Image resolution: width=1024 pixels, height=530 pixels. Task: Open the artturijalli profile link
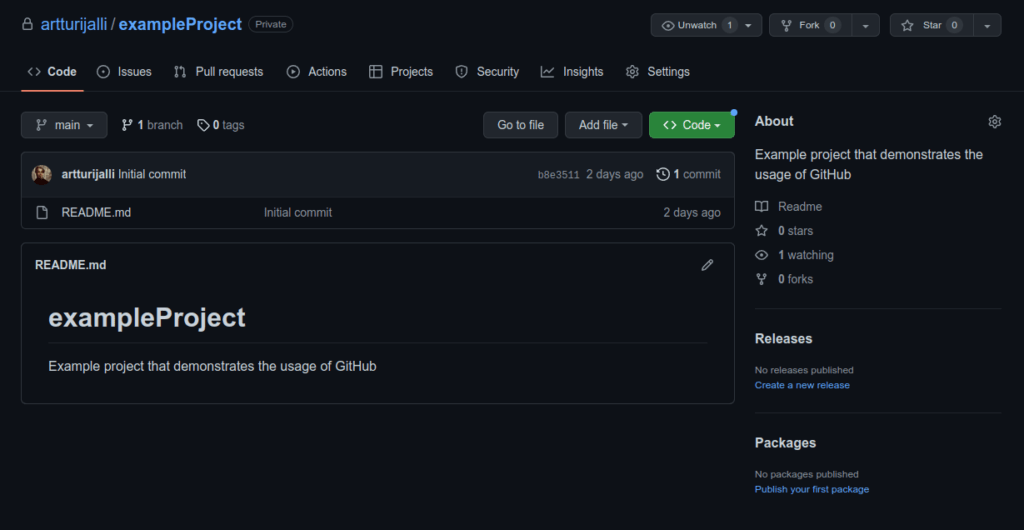pyautogui.click(x=74, y=25)
